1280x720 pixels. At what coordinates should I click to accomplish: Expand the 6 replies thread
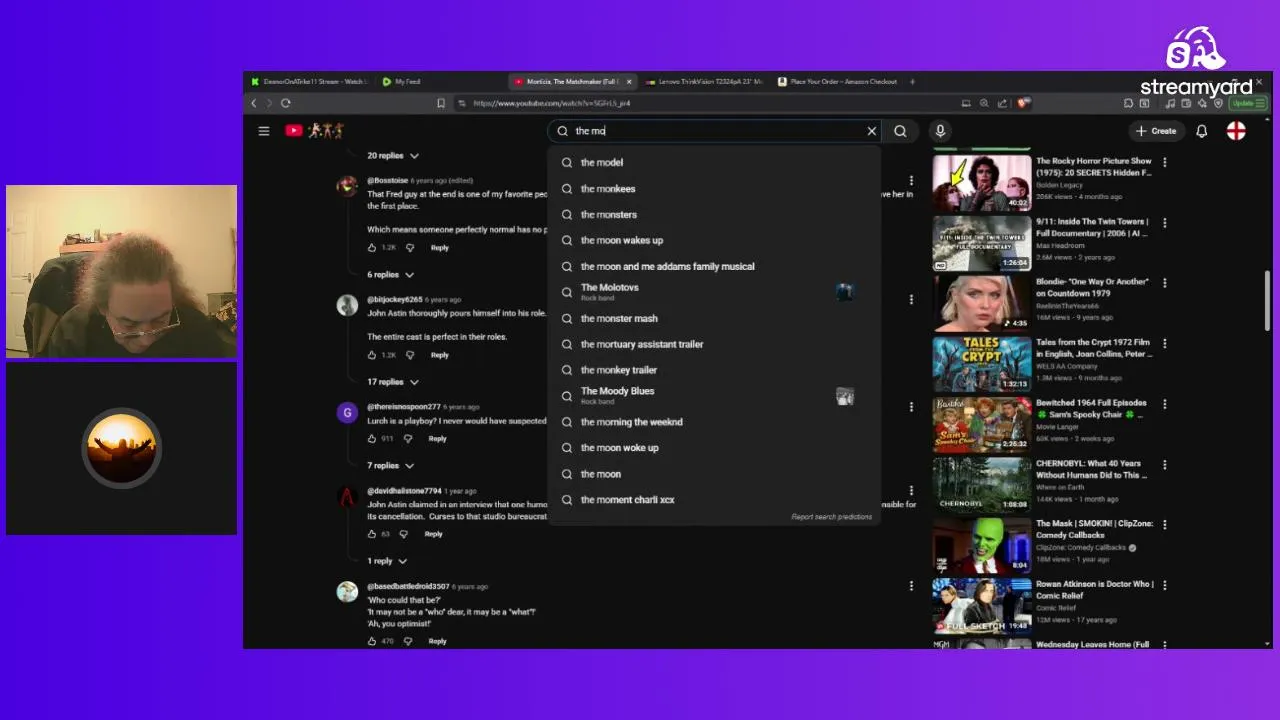click(x=390, y=275)
